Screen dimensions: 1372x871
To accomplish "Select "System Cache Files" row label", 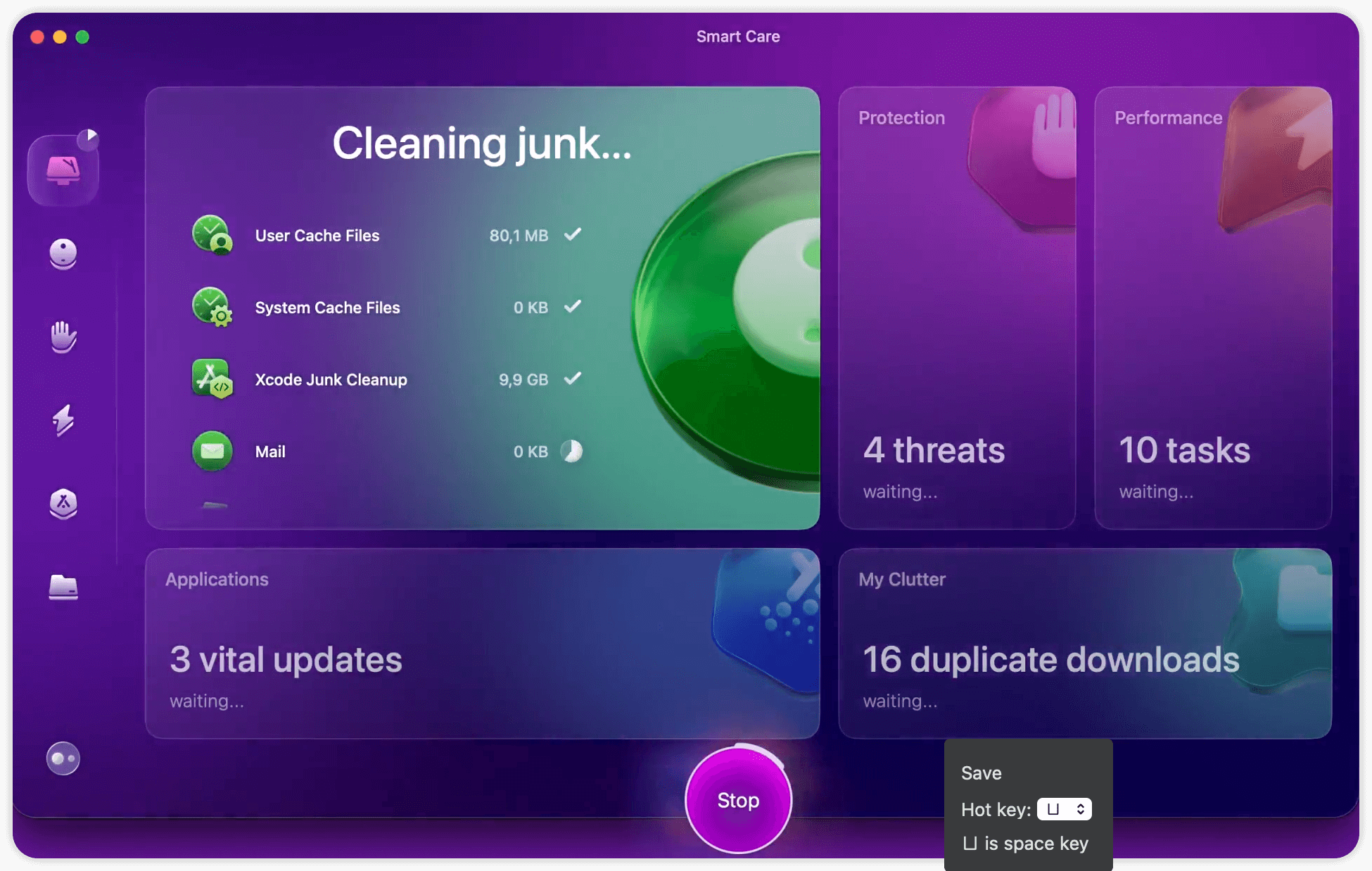I will [327, 307].
